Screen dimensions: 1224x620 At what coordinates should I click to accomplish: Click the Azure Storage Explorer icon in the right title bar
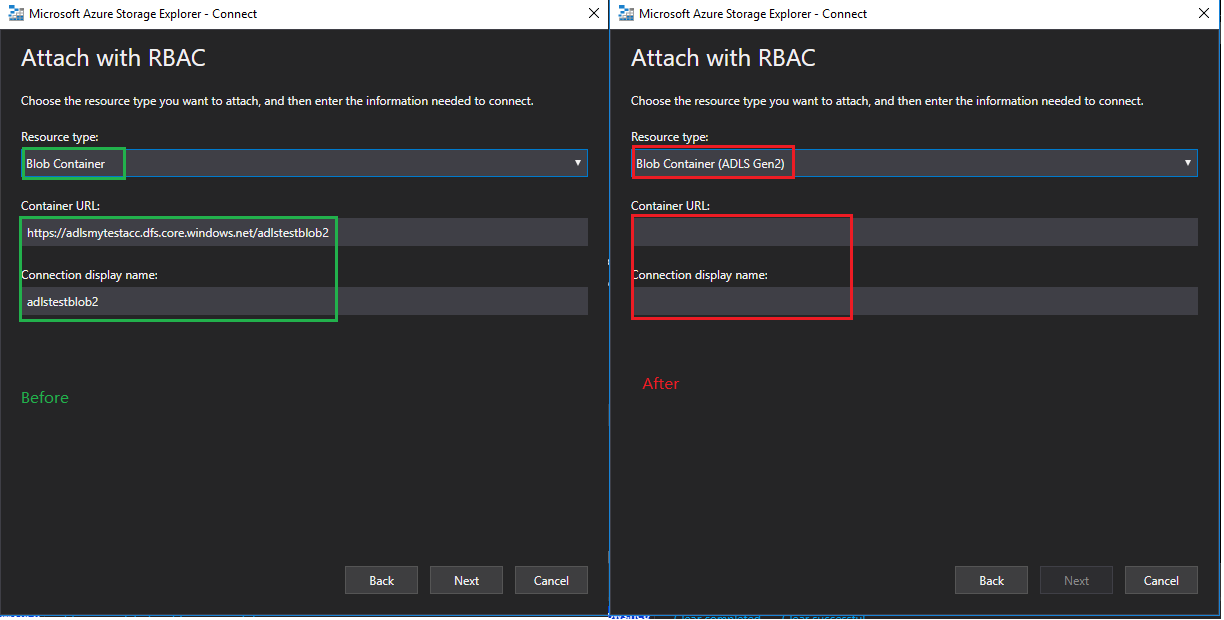click(x=625, y=13)
